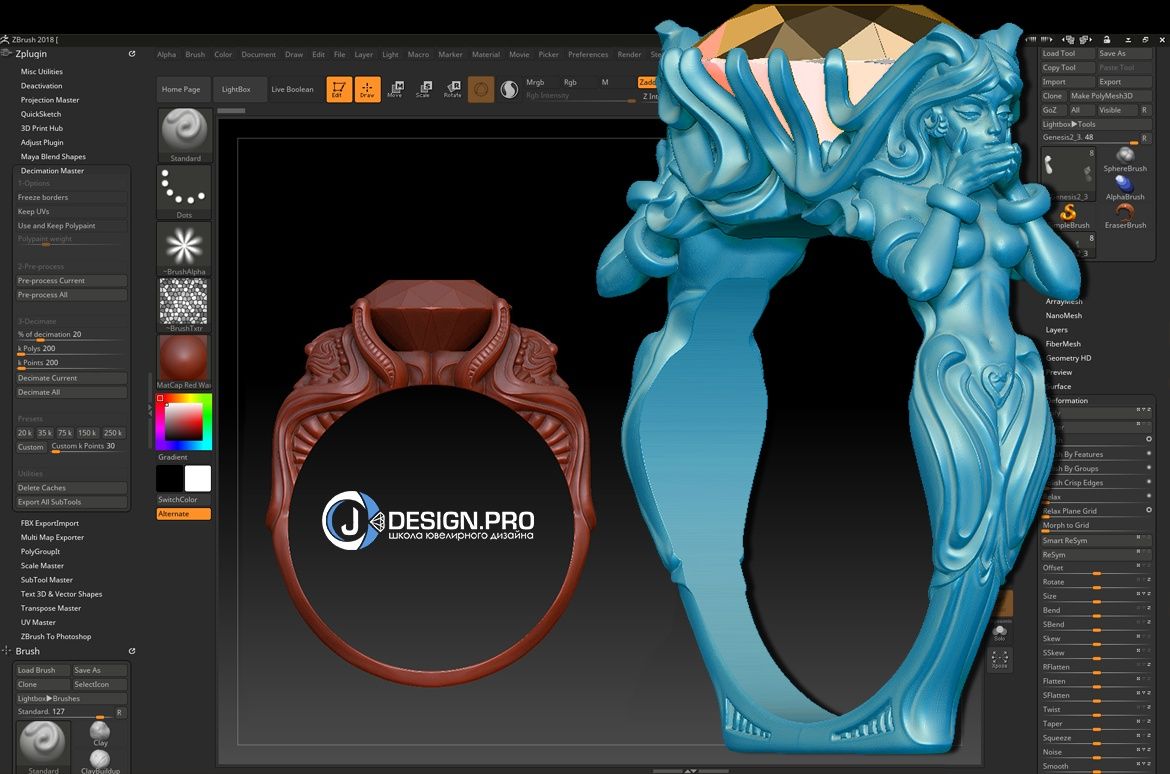Click the orange sphere gizmo icon
1170x774 pixels.
coord(481,90)
